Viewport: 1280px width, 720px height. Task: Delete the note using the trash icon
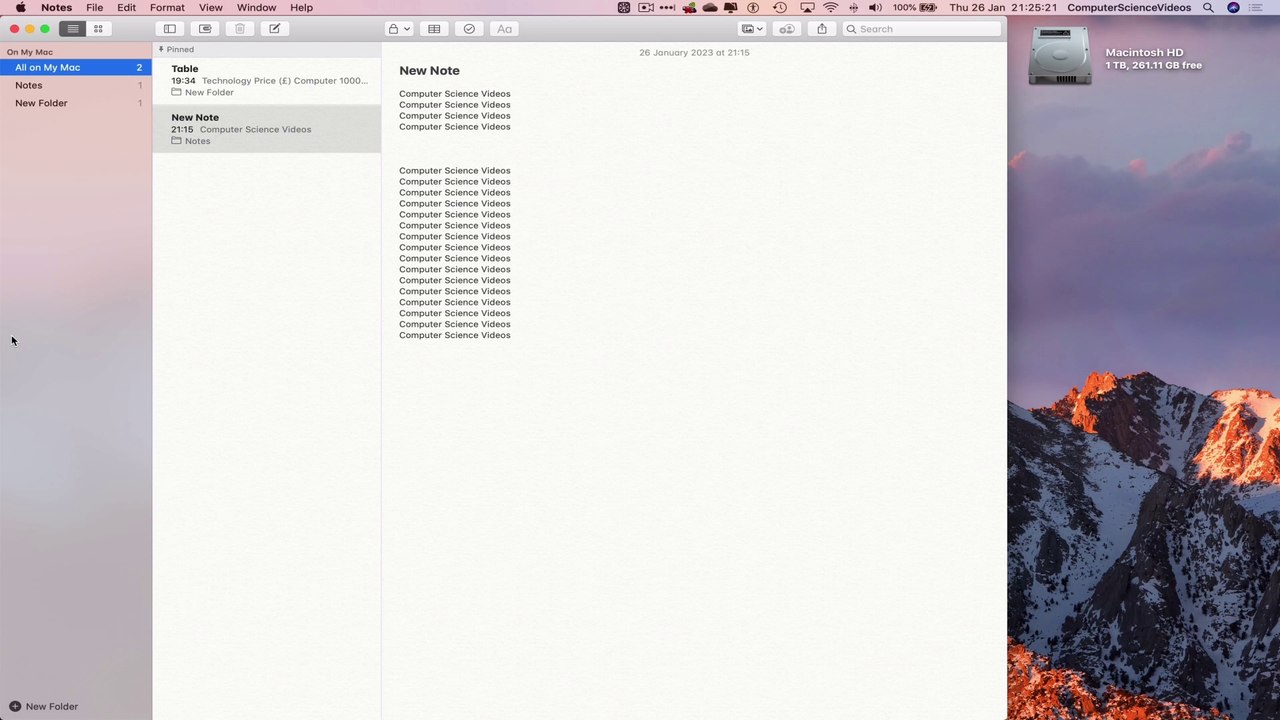coord(240,29)
